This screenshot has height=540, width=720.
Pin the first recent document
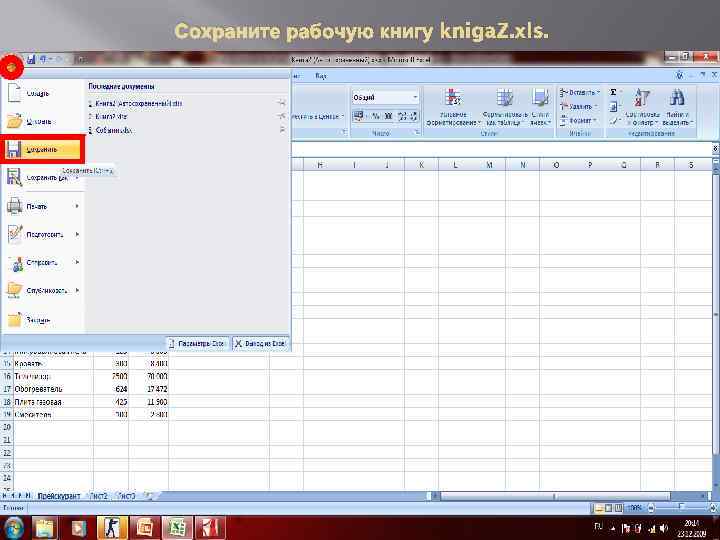pyautogui.click(x=281, y=103)
